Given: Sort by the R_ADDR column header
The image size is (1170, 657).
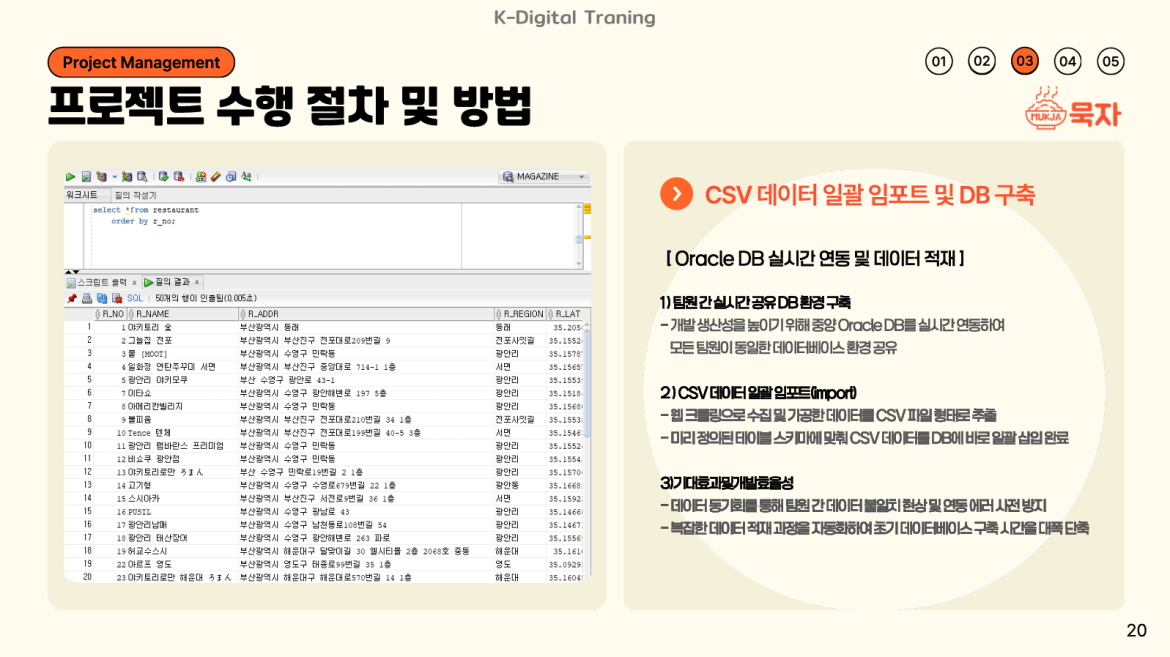Looking at the screenshot, I should click(366, 314).
